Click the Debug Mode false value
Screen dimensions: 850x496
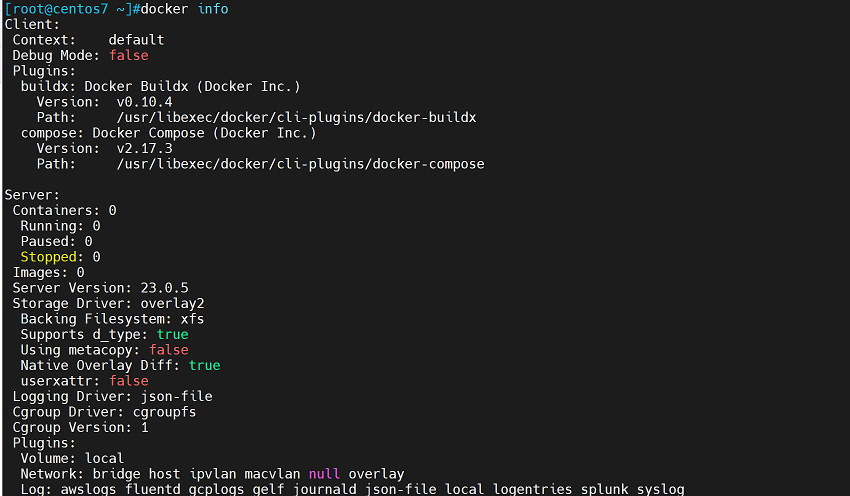pos(128,55)
